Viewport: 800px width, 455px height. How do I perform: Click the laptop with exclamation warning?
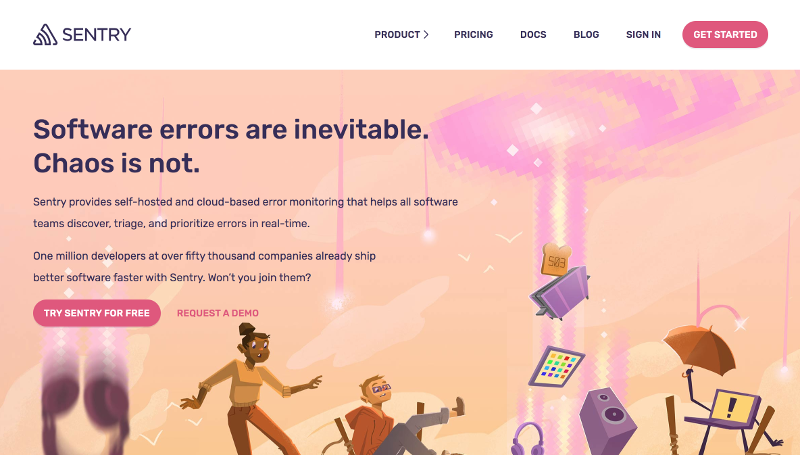731,410
